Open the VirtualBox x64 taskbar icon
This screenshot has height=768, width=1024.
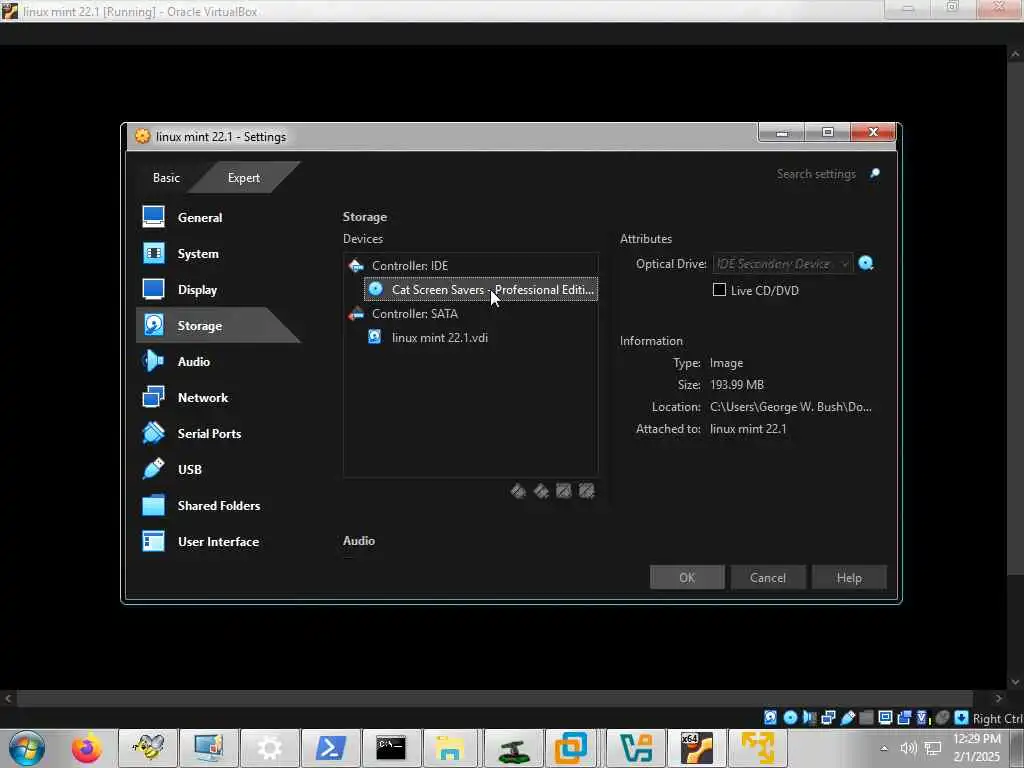pos(696,748)
